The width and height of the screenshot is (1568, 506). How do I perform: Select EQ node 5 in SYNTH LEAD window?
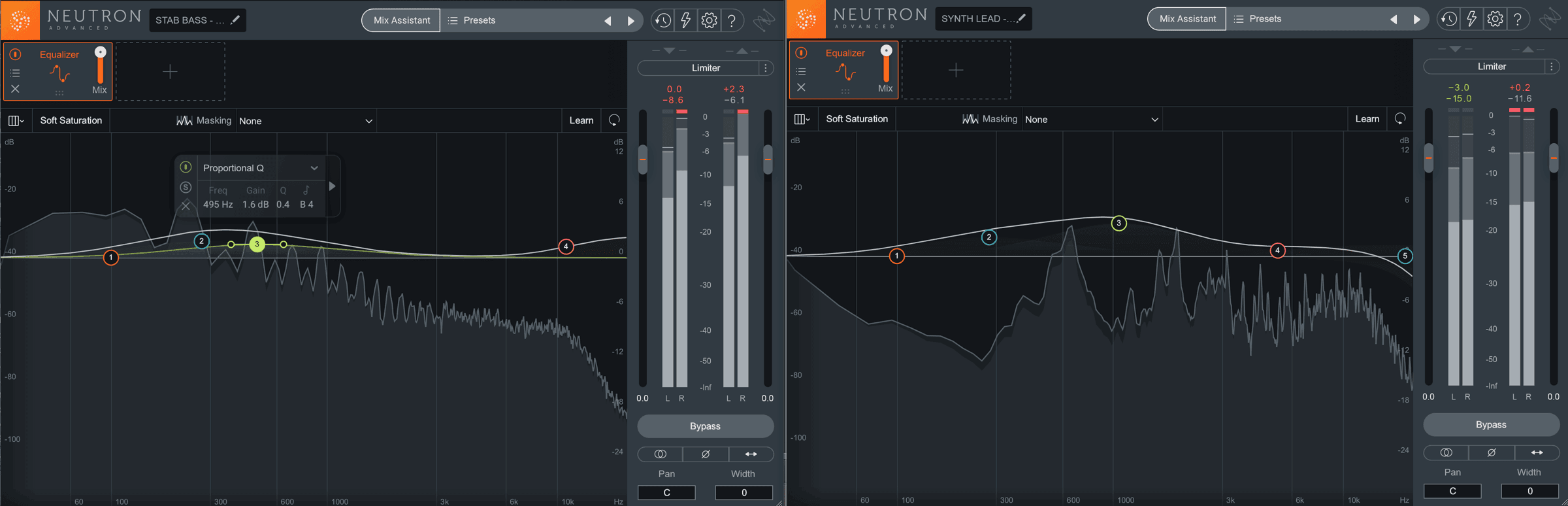click(x=1405, y=256)
